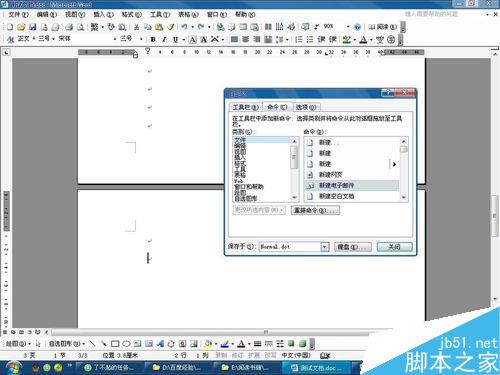Open the 格式 menu in the menu bar
This screenshot has height=375, width=500.
tap(131, 14)
